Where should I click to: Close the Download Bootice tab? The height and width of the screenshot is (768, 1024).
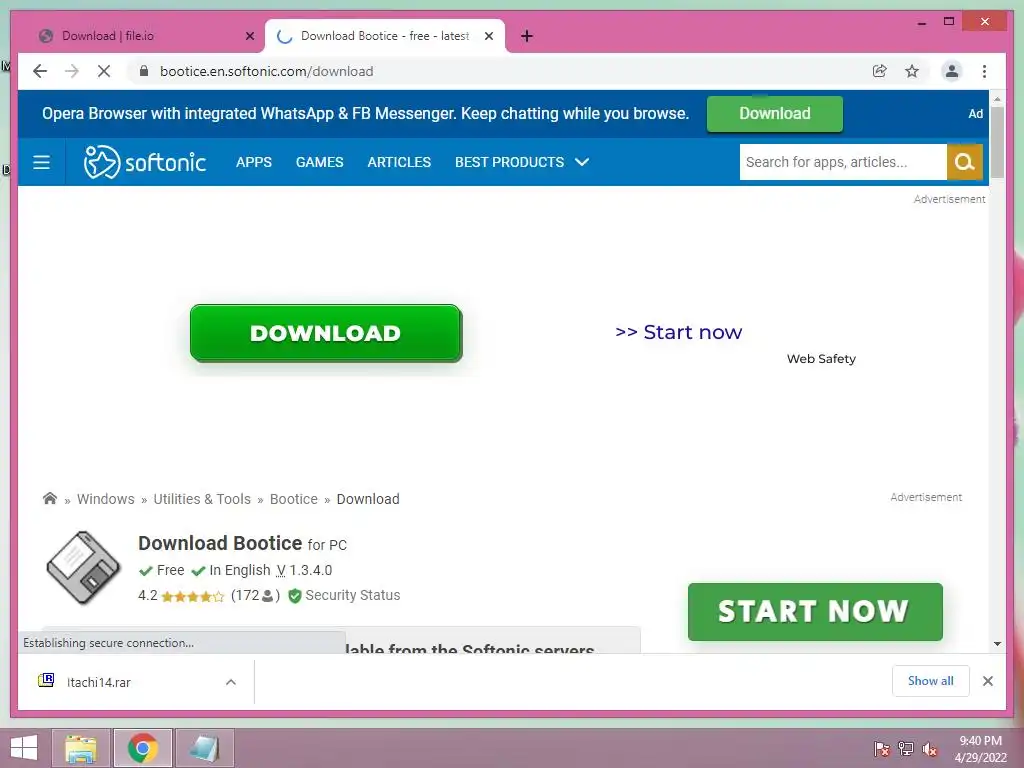pos(488,36)
